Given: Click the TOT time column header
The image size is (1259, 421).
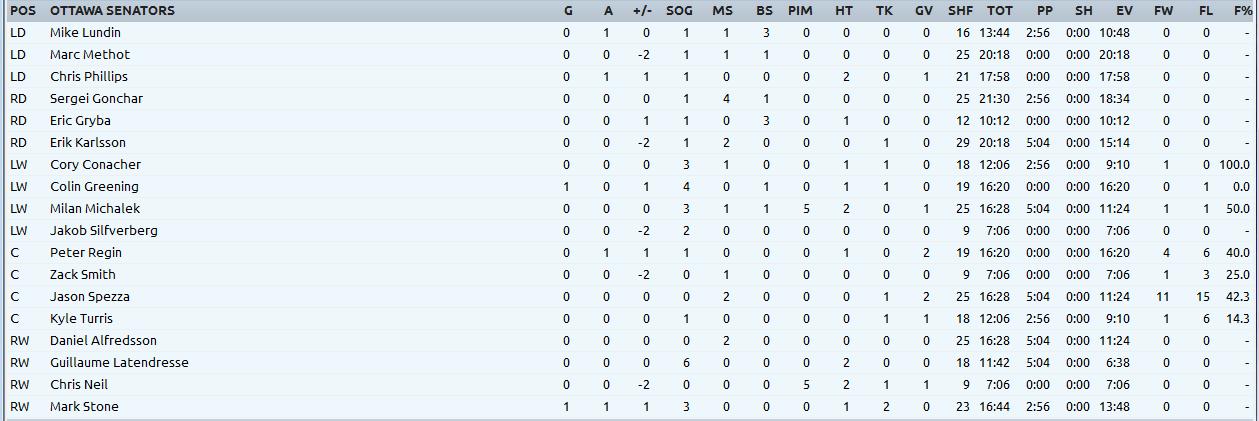Looking at the screenshot, I should 999,10.
